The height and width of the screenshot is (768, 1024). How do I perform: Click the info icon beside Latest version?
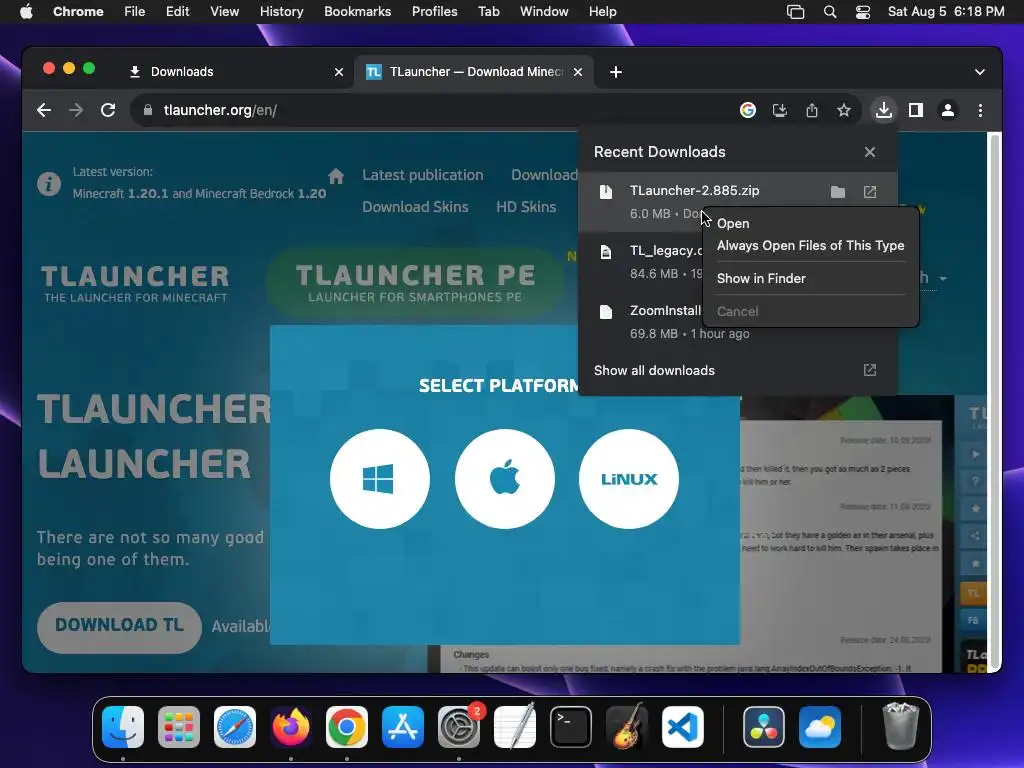coord(49,184)
